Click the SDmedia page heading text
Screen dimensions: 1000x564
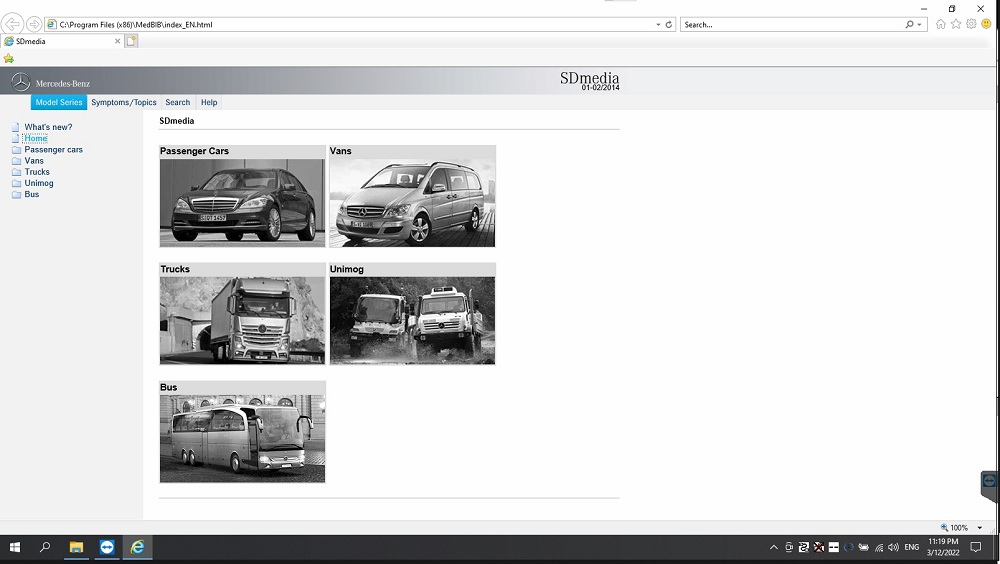pyautogui.click(x=177, y=121)
